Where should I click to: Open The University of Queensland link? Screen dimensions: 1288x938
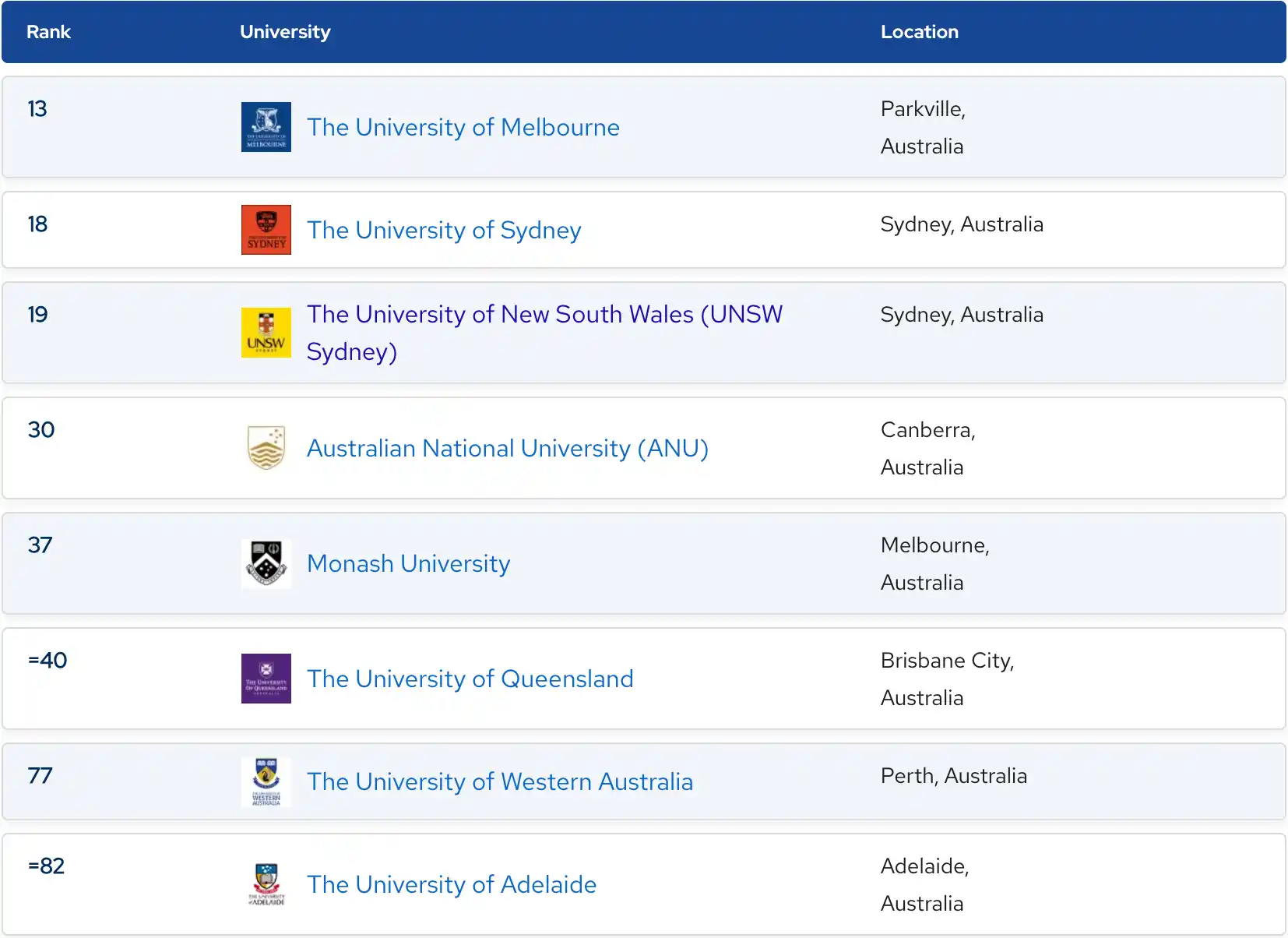(470, 679)
